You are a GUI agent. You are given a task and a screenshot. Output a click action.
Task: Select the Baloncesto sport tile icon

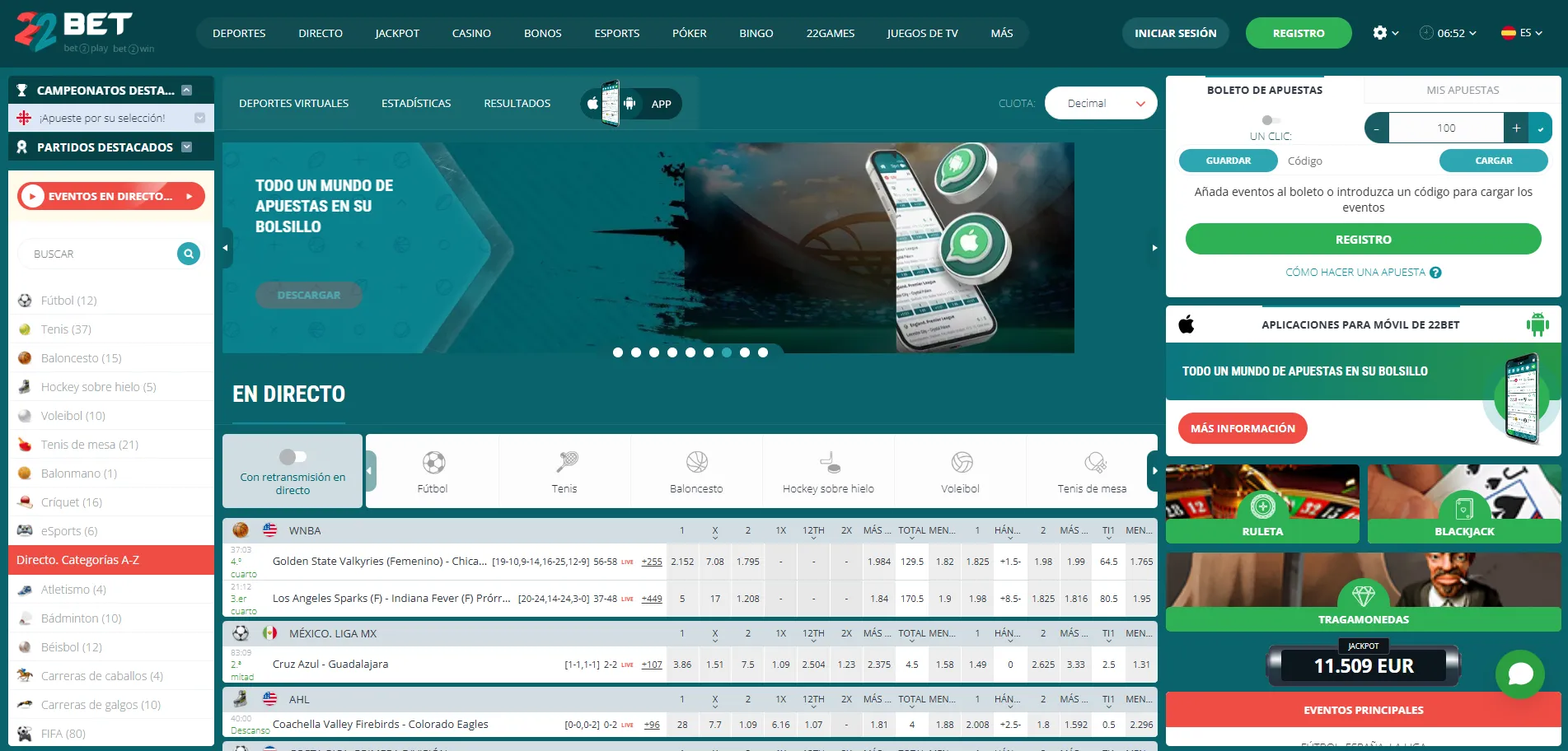click(x=697, y=462)
